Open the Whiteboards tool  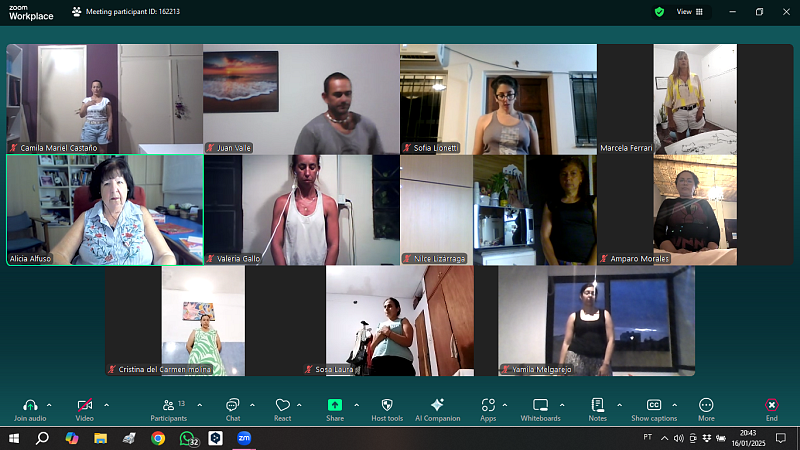tap(540, 405)
